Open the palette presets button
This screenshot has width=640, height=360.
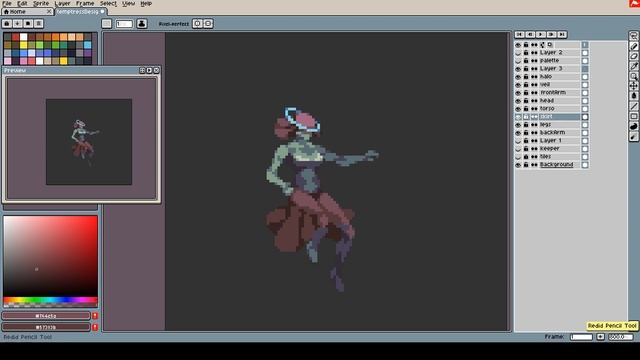[28, 24]
